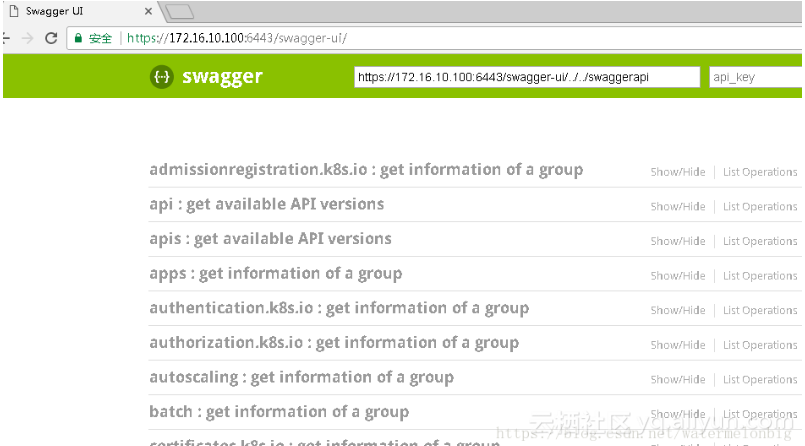Screen dimensions: 805x446
Task: Toggle Show/Hide for authentication.k8s.io
Action: click(x=678, y=310)
